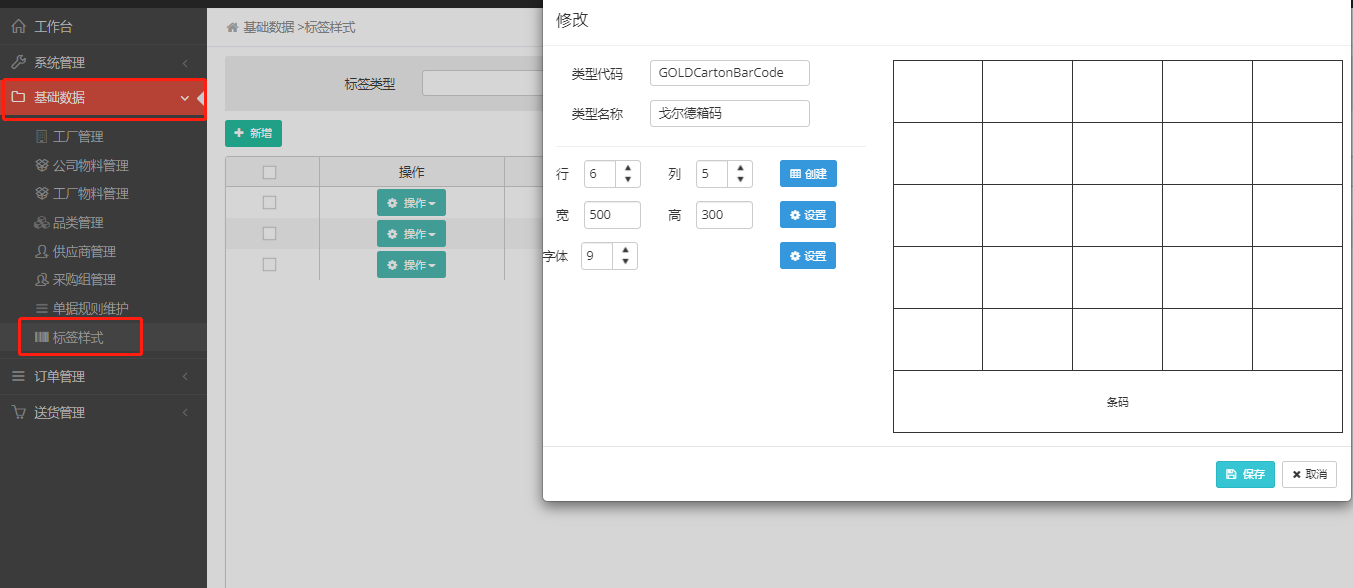This screenshot has width=1353, height=588.
Task: Decrease the 列 column count
Action: (739, 180)
